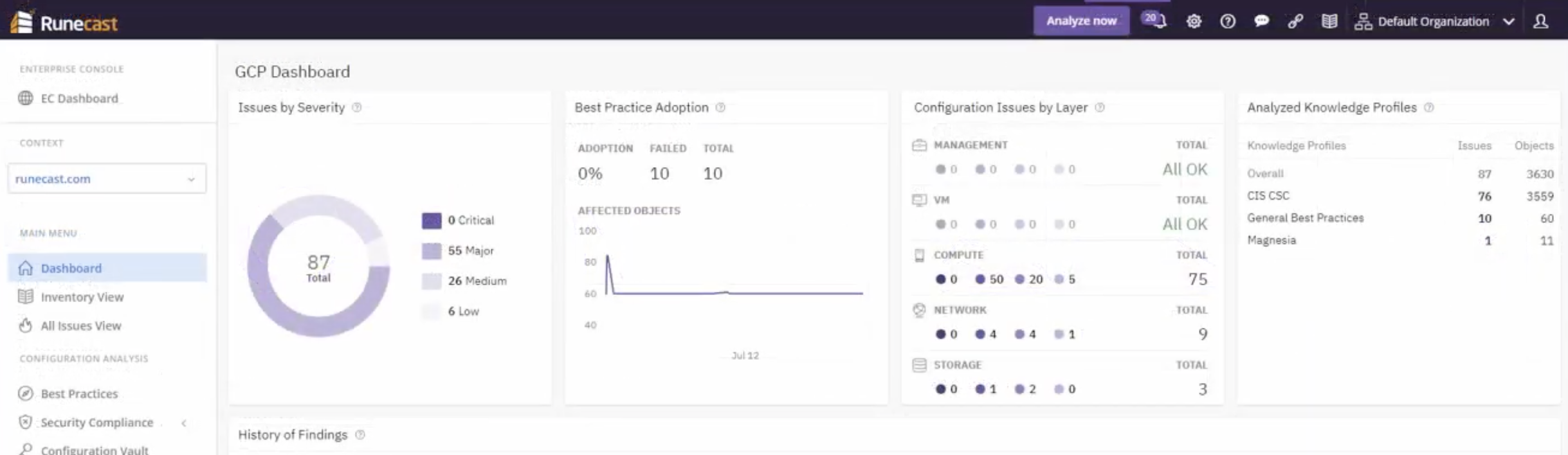
Task: Click the Overall knowledge profile row
Action: (1400, 174)
